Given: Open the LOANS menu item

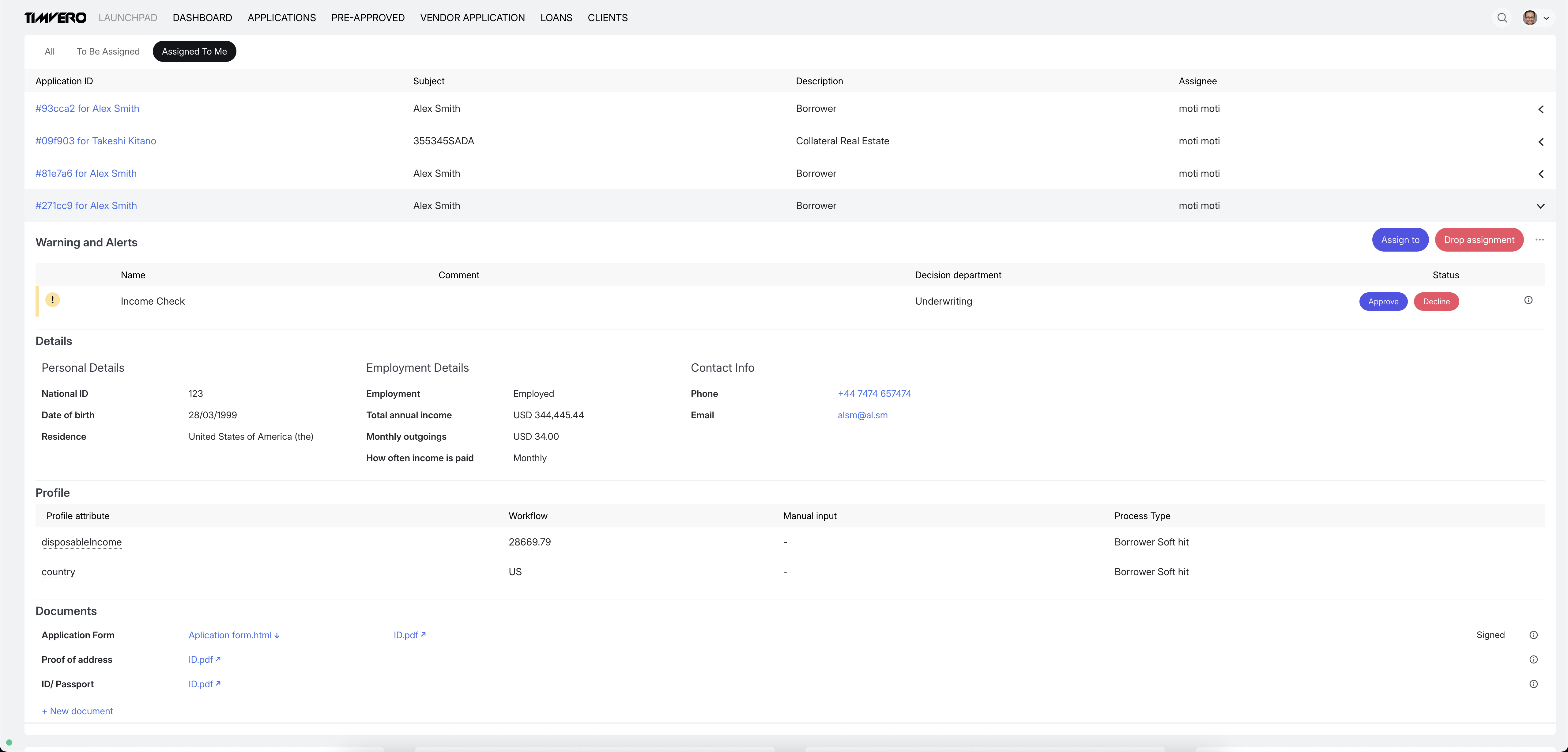Looking at the screenshot, I should (x=556, y=18).
